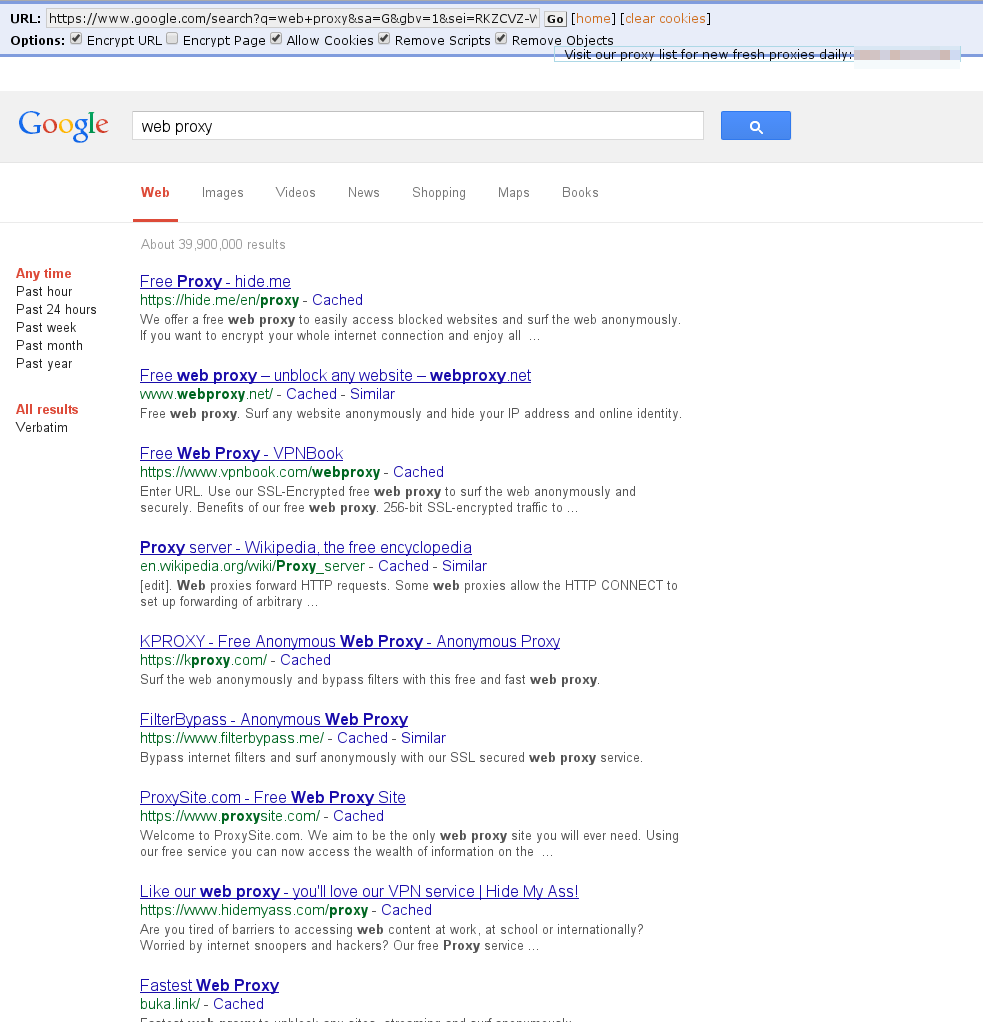
Task: Filter results to Past hour
Action: point(44,291)
